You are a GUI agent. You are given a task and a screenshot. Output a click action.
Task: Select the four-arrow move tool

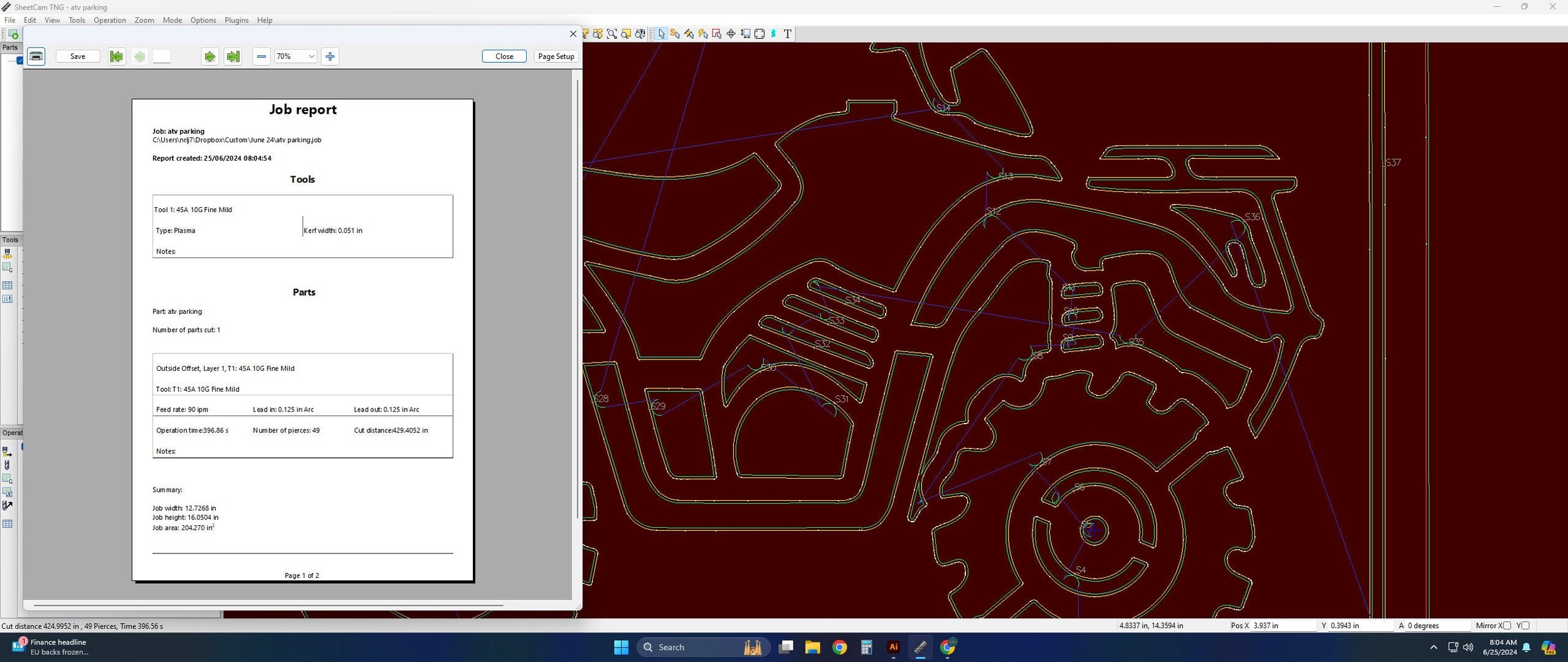point(731,34)
